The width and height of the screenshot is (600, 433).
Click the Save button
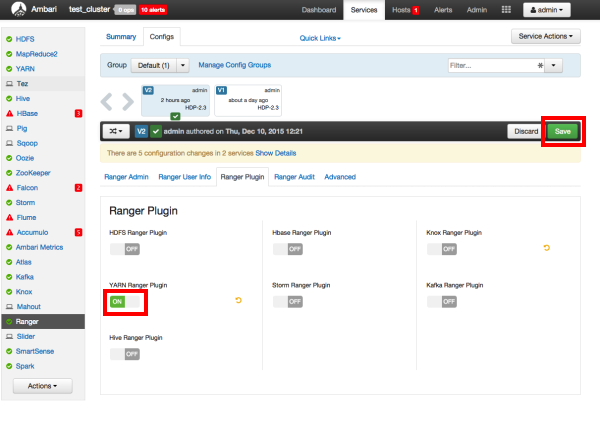click(x=562, y=131)
